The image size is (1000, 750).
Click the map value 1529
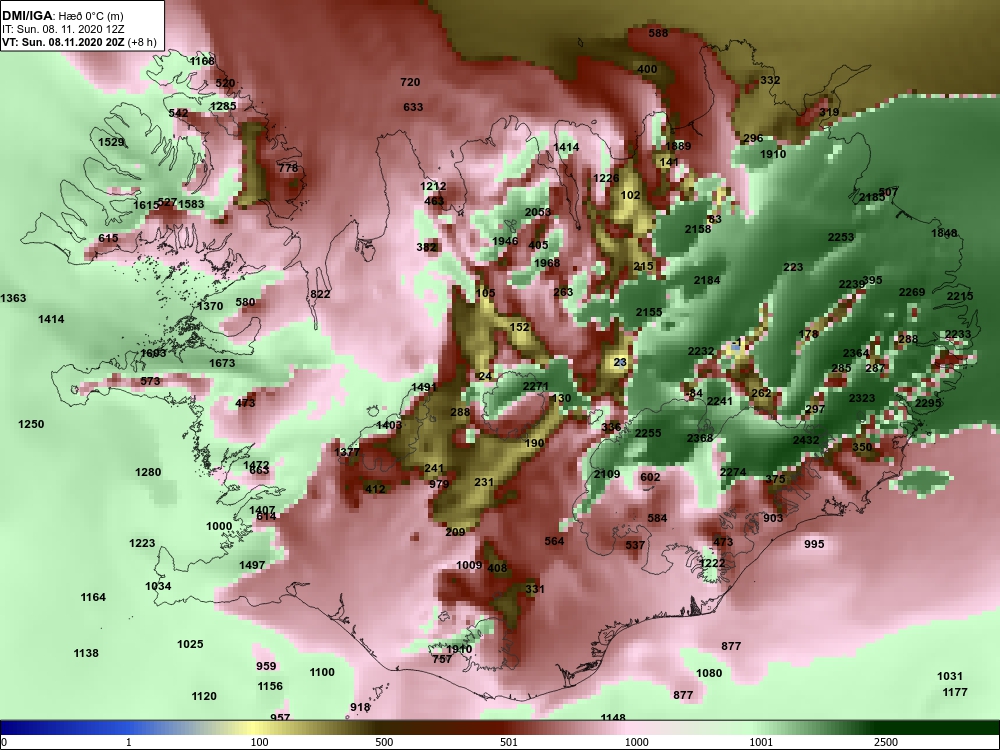(111, 142)
